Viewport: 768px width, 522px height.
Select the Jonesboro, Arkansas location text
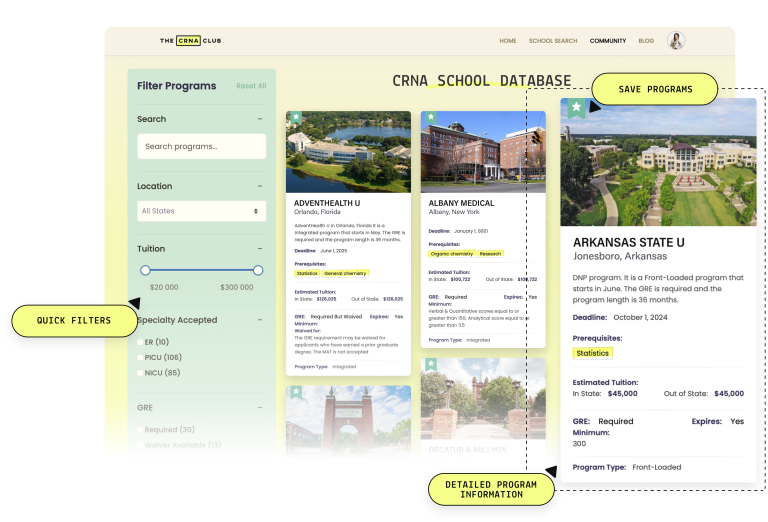[x=620, y=256]
